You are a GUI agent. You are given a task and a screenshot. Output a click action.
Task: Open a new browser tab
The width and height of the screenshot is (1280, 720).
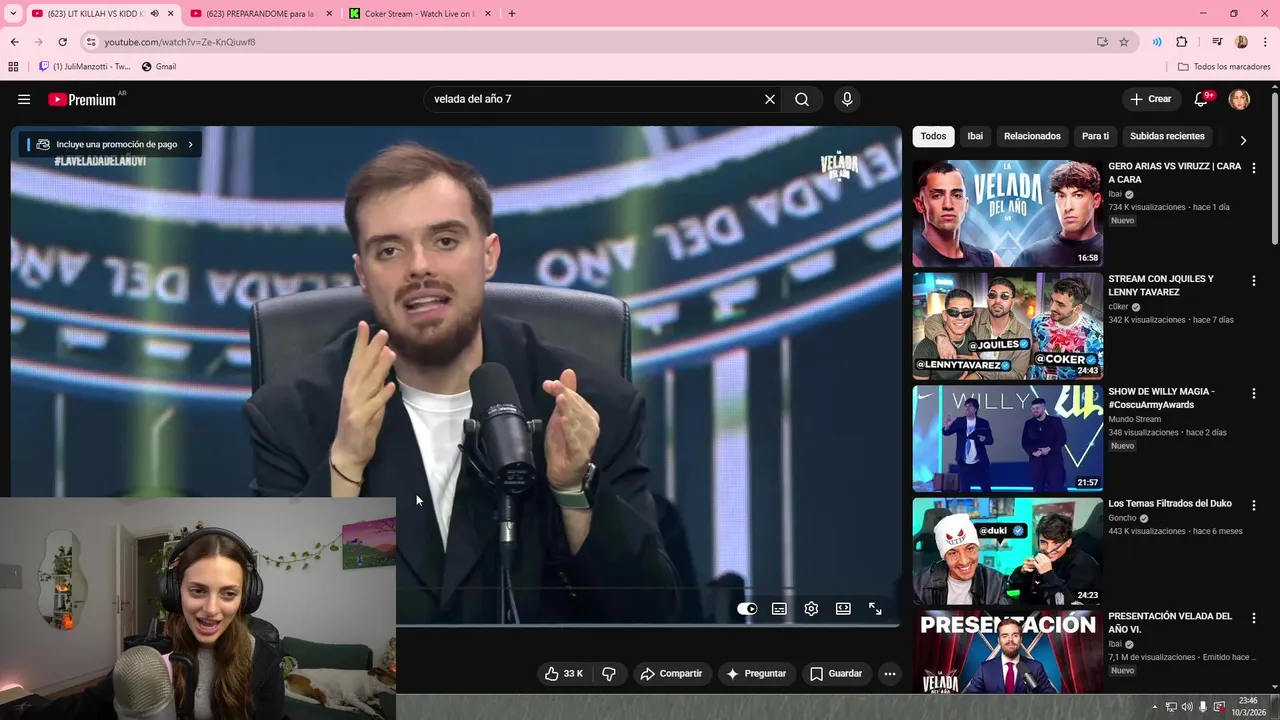[x=512, y=14]
